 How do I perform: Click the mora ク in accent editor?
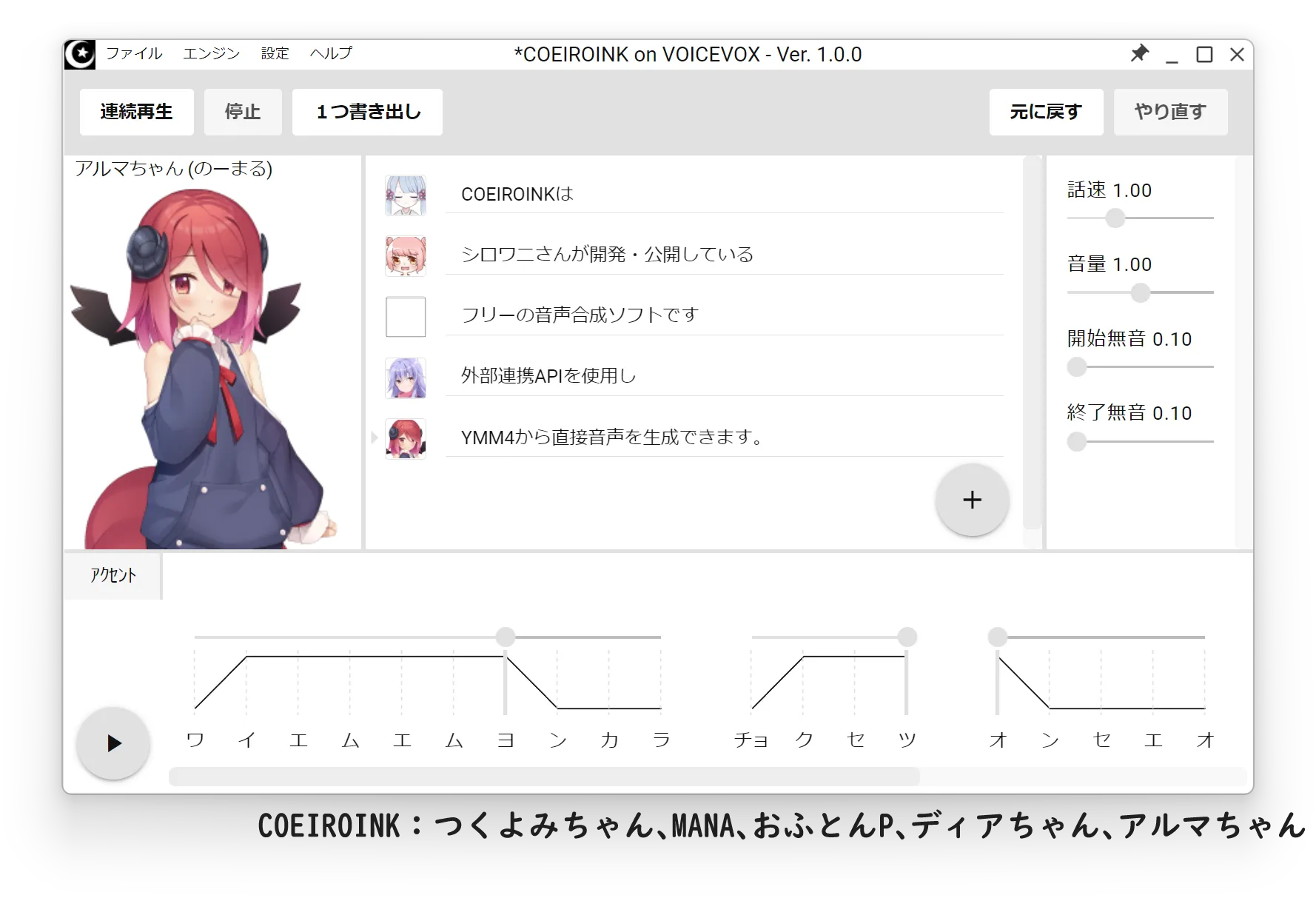804,740
